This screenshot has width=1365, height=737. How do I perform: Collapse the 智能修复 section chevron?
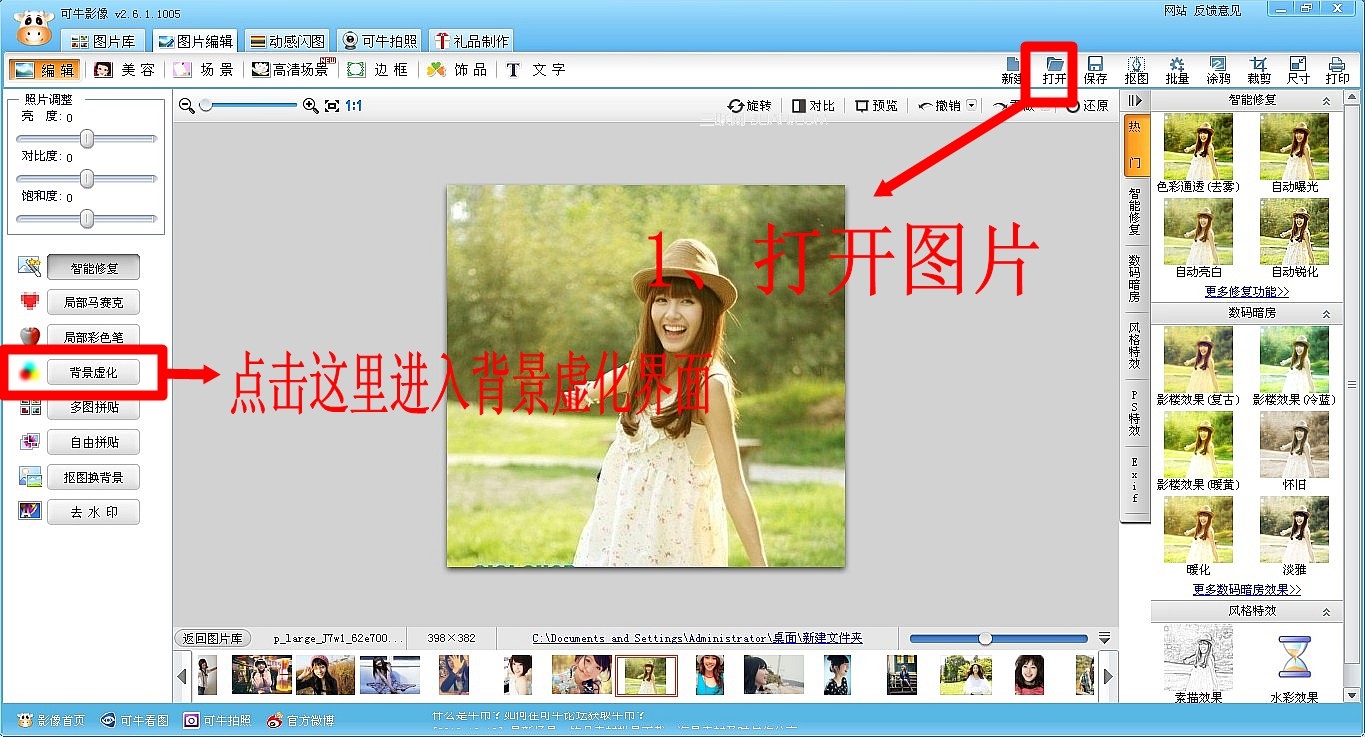(x=1326, y=101)
